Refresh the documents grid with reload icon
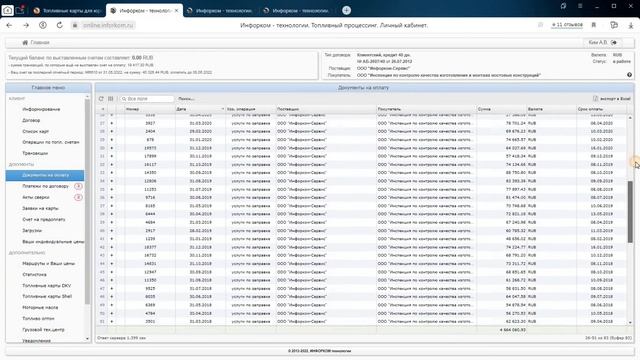Viewport: 640px width, 360px height. click(x=101, y=99)
